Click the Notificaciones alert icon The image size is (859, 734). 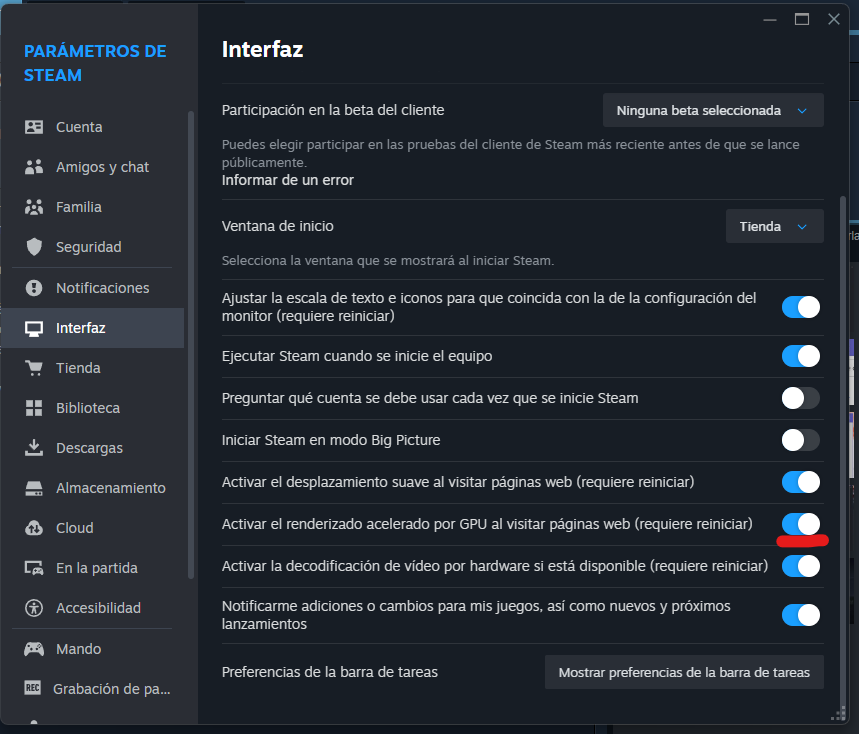34,288
